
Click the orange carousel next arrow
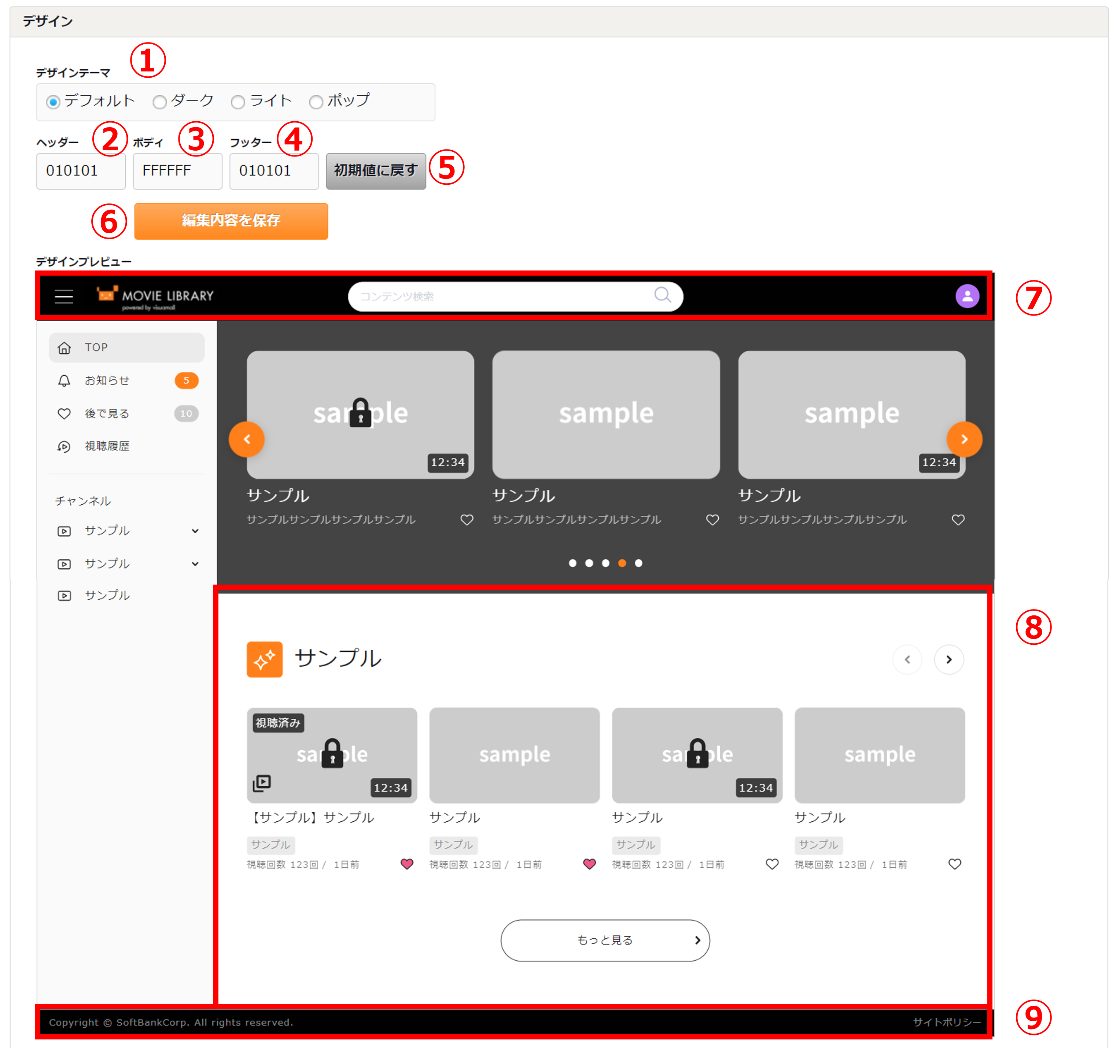tap(964, 439)
